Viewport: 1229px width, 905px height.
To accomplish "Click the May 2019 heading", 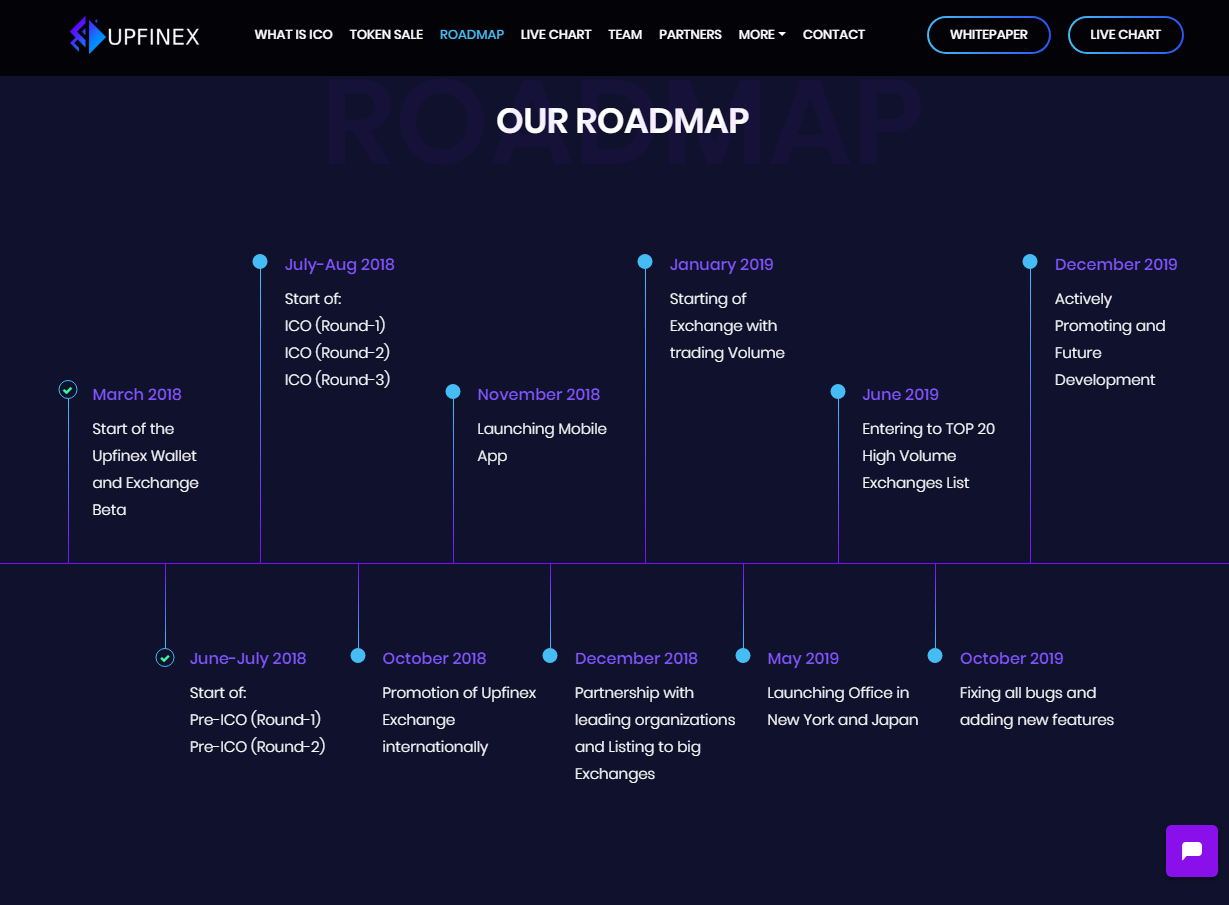I will click(x=803, y=658).
